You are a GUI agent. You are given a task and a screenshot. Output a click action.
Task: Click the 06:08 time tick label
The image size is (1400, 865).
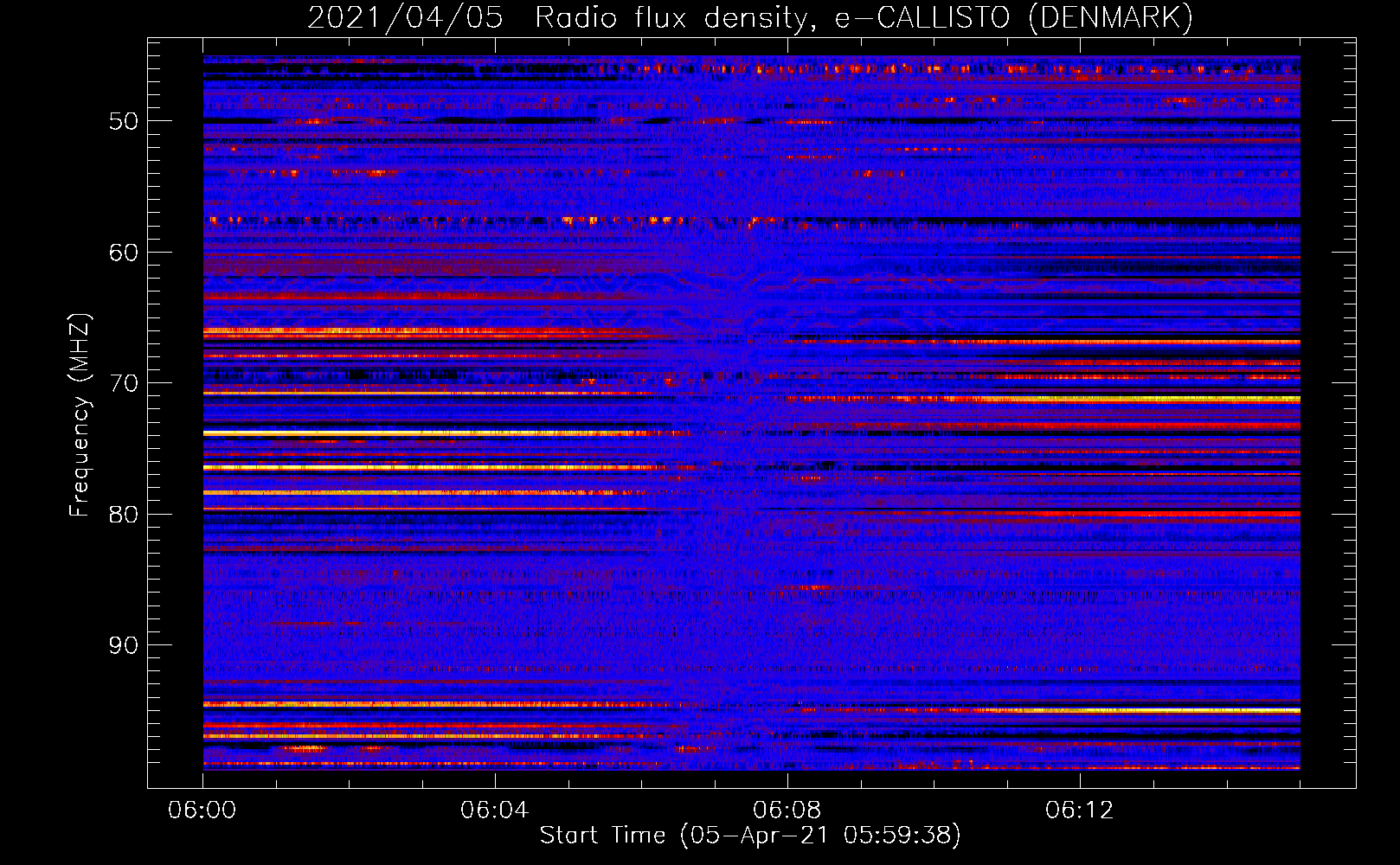click(787, 811)
